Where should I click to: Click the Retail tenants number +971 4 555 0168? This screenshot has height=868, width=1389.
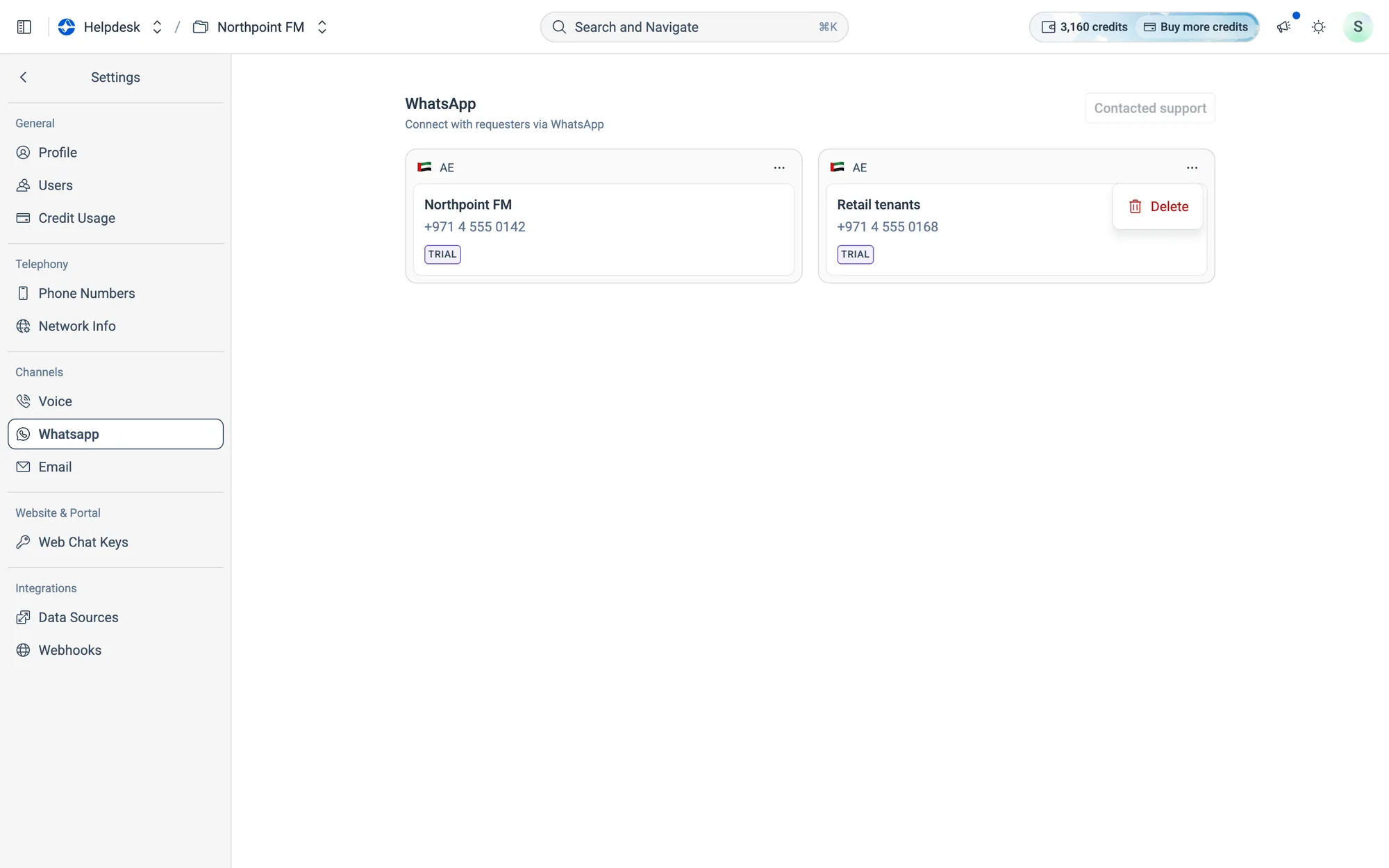point(888,227)
